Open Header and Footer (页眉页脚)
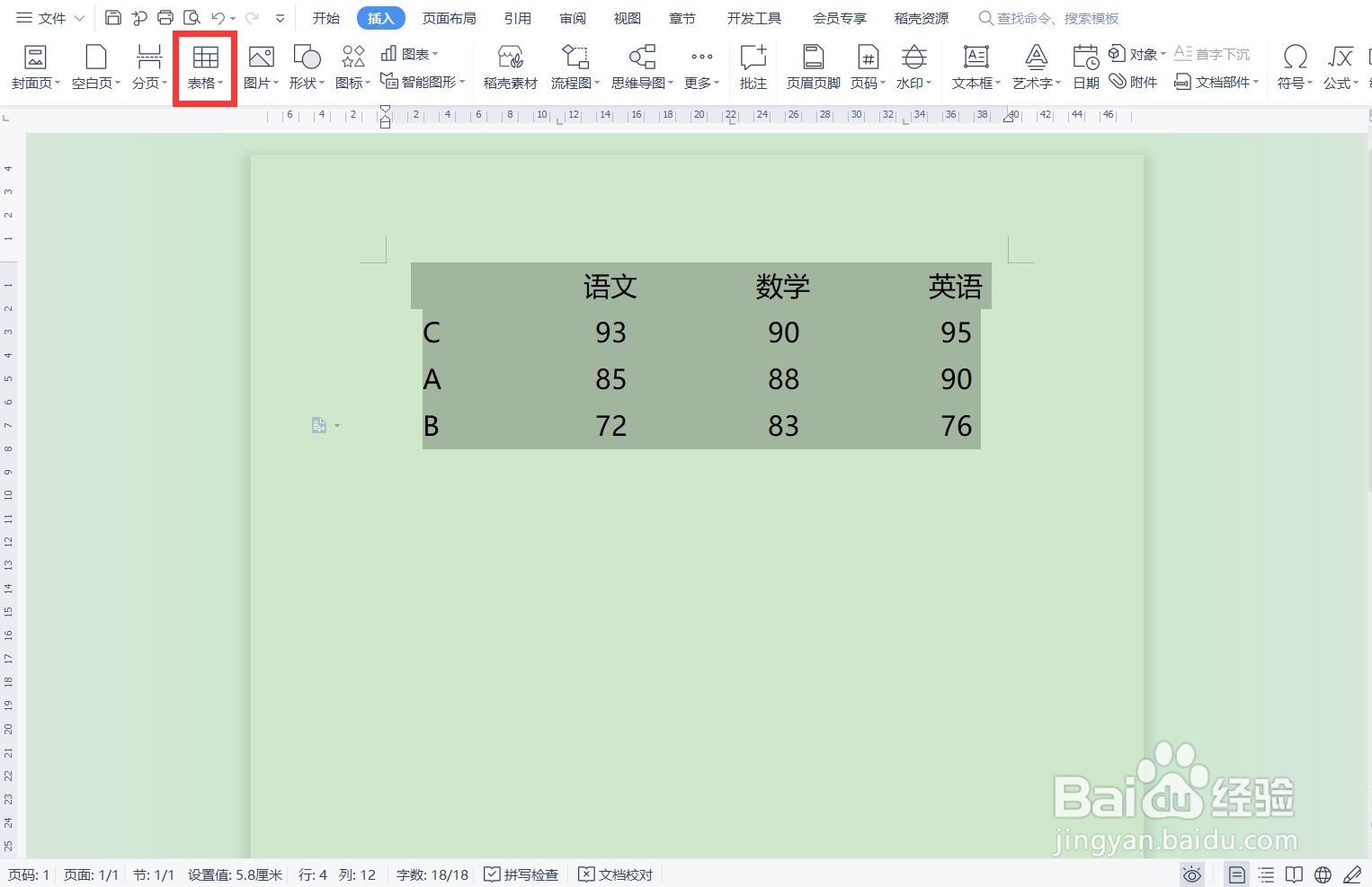 click(x=813, y=67)
